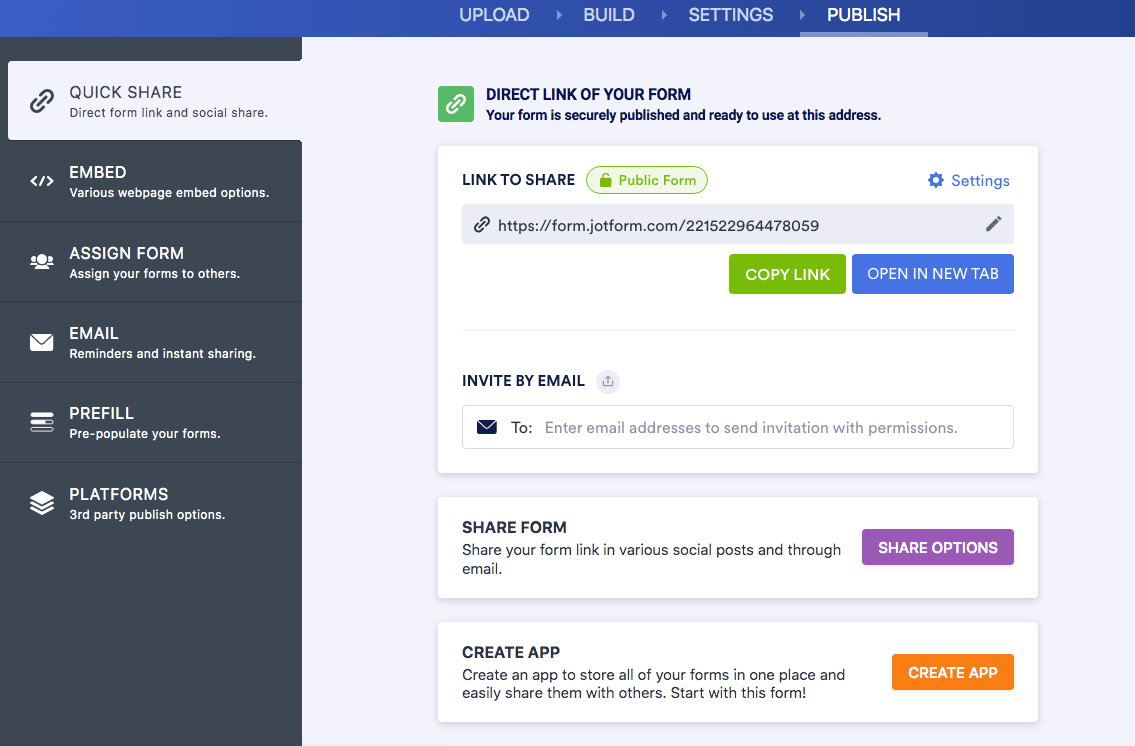Select the Publish tab
The height and width of the screenshot is (746, 1135).
[863, 15]
